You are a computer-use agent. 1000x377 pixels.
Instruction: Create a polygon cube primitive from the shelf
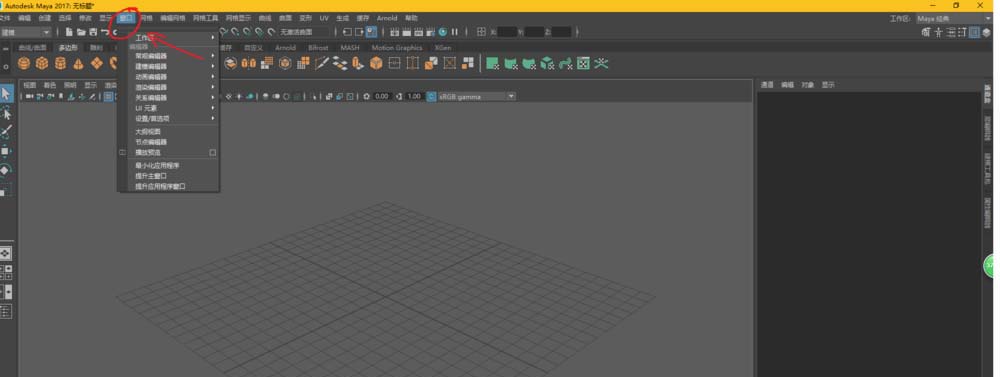(42, 63)
